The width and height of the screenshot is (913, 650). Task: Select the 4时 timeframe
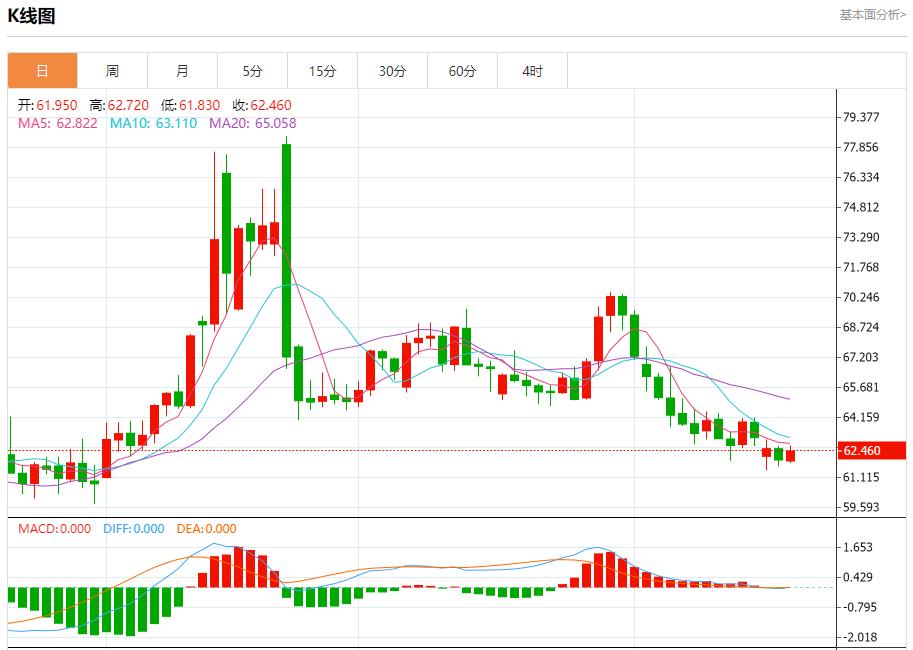point(532,70)
